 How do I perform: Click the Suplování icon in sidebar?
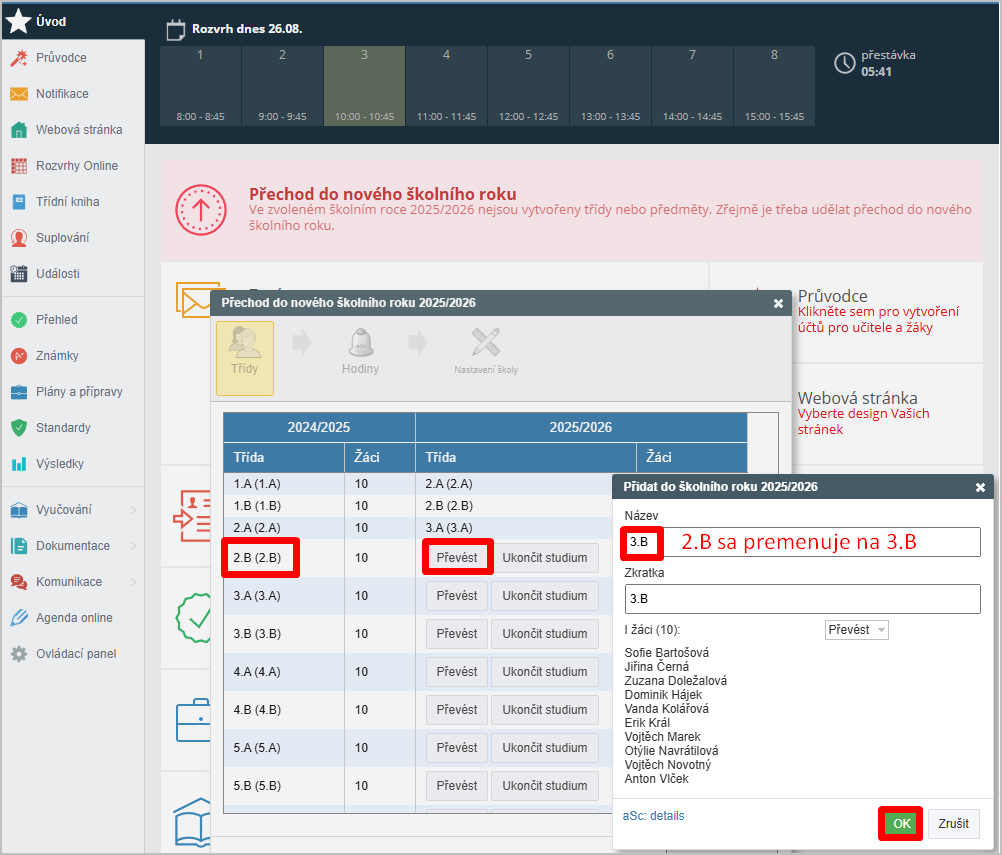(x=18, y=238)
